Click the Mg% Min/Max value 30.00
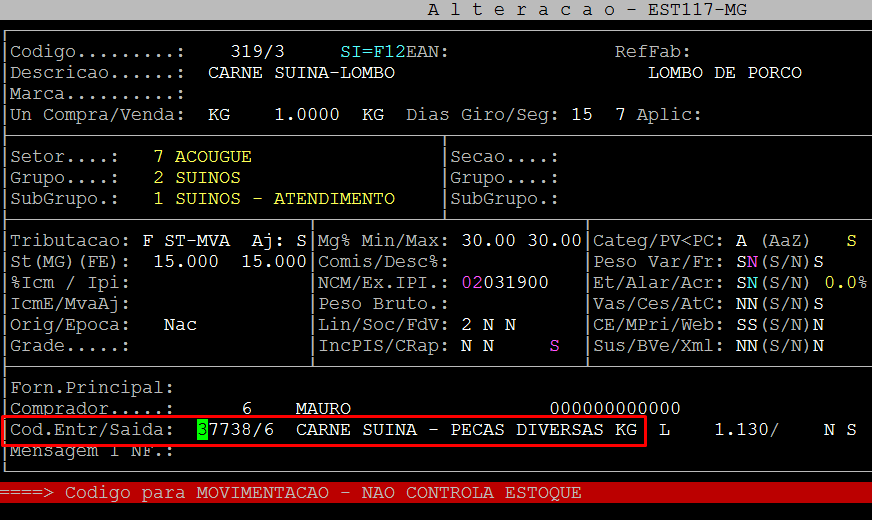 488,241
